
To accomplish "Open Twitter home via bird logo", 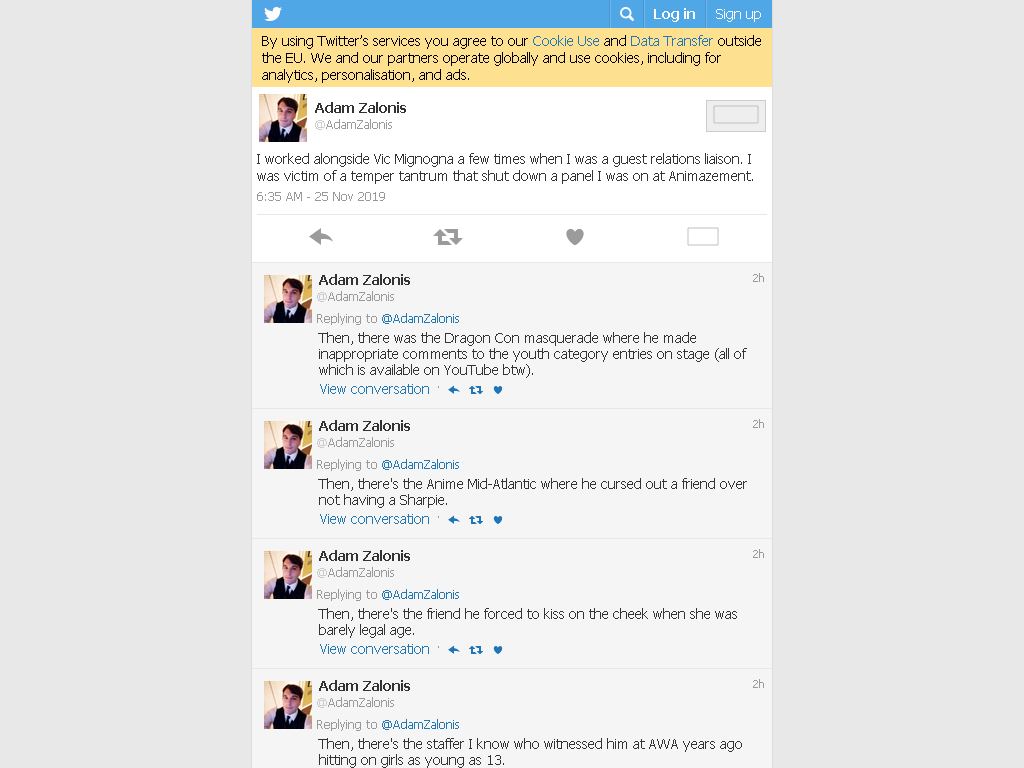I will click(273, 14).
